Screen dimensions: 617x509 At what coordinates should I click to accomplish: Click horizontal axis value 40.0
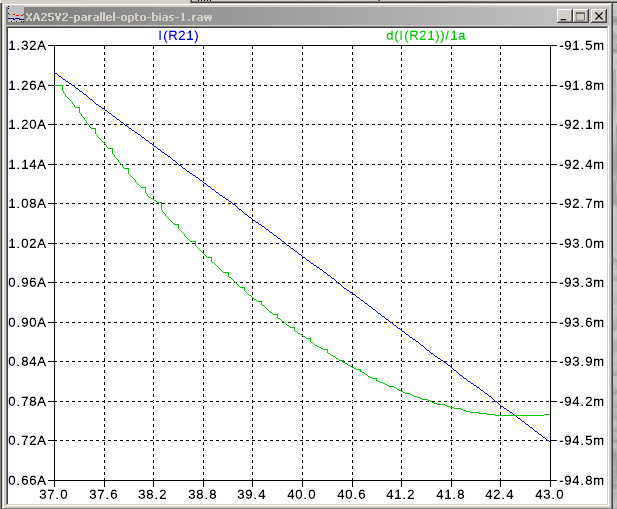(301, 494)
